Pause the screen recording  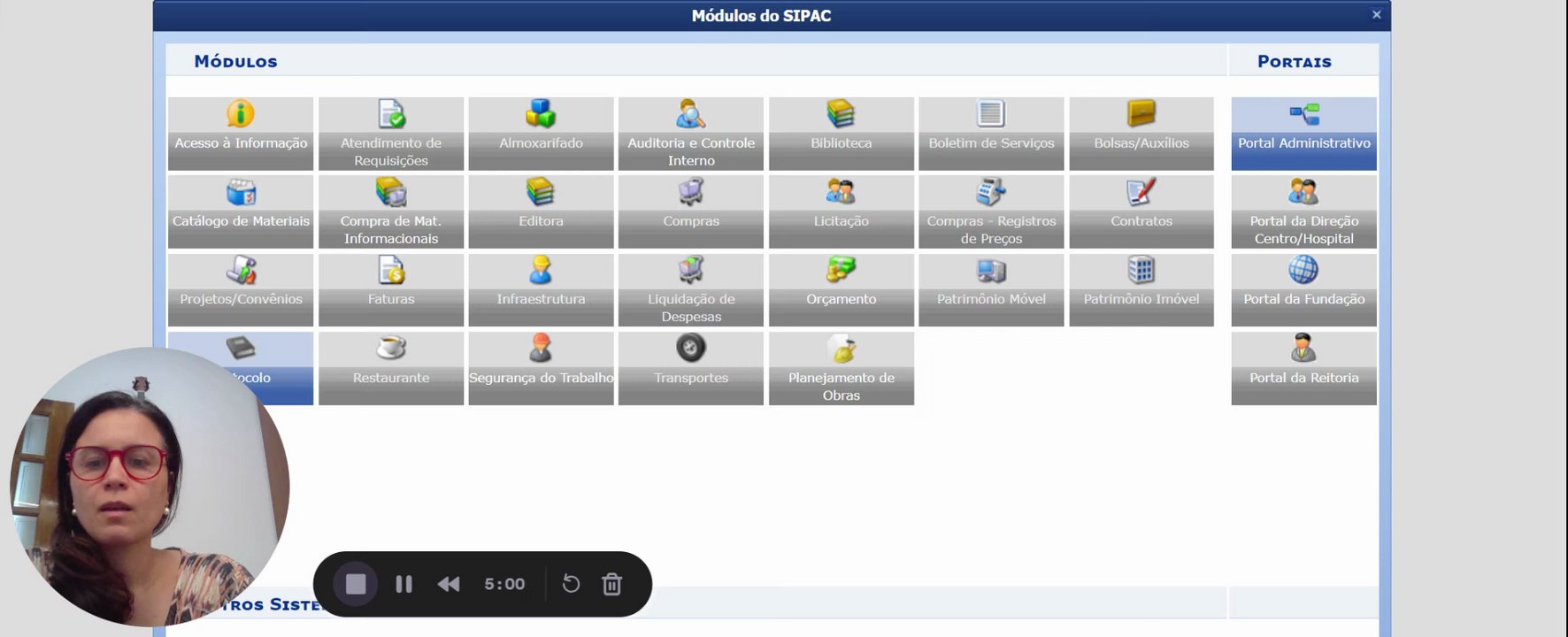[404, 584]
